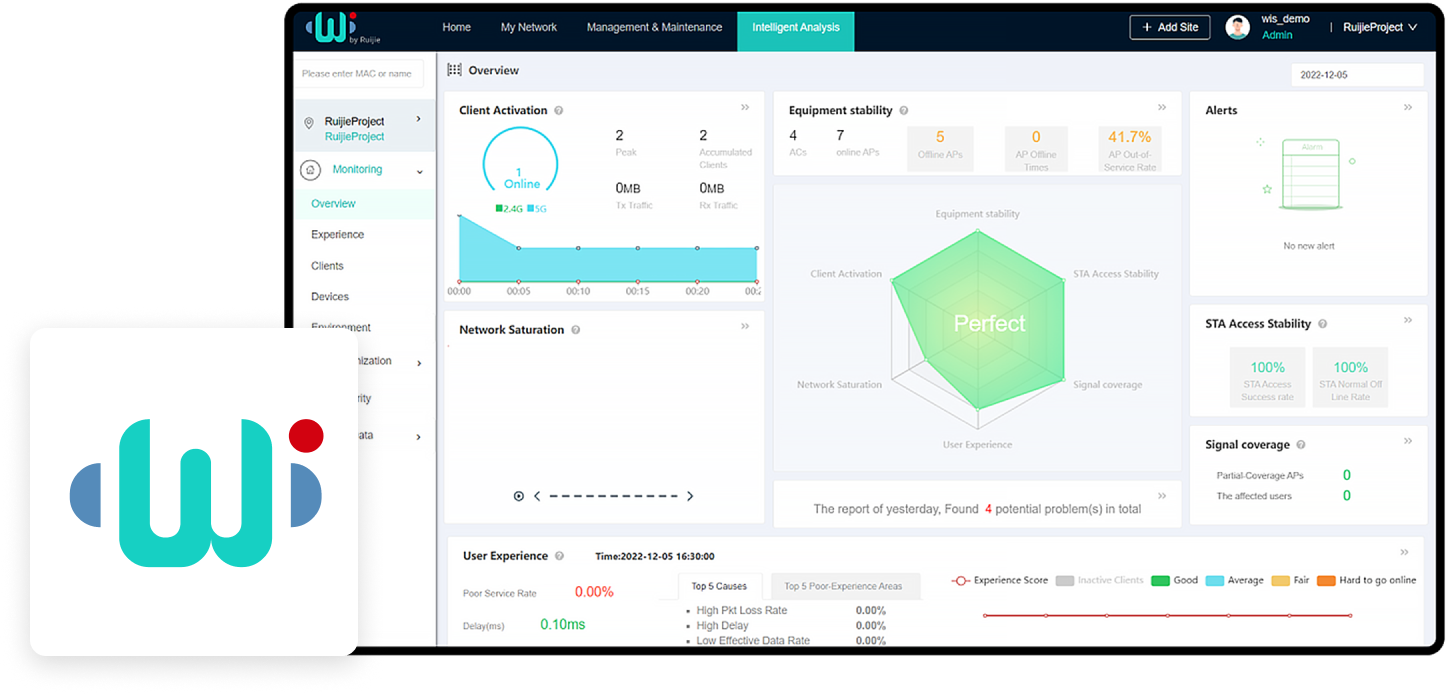Click the Perfect radar chart center

(989, 324)
